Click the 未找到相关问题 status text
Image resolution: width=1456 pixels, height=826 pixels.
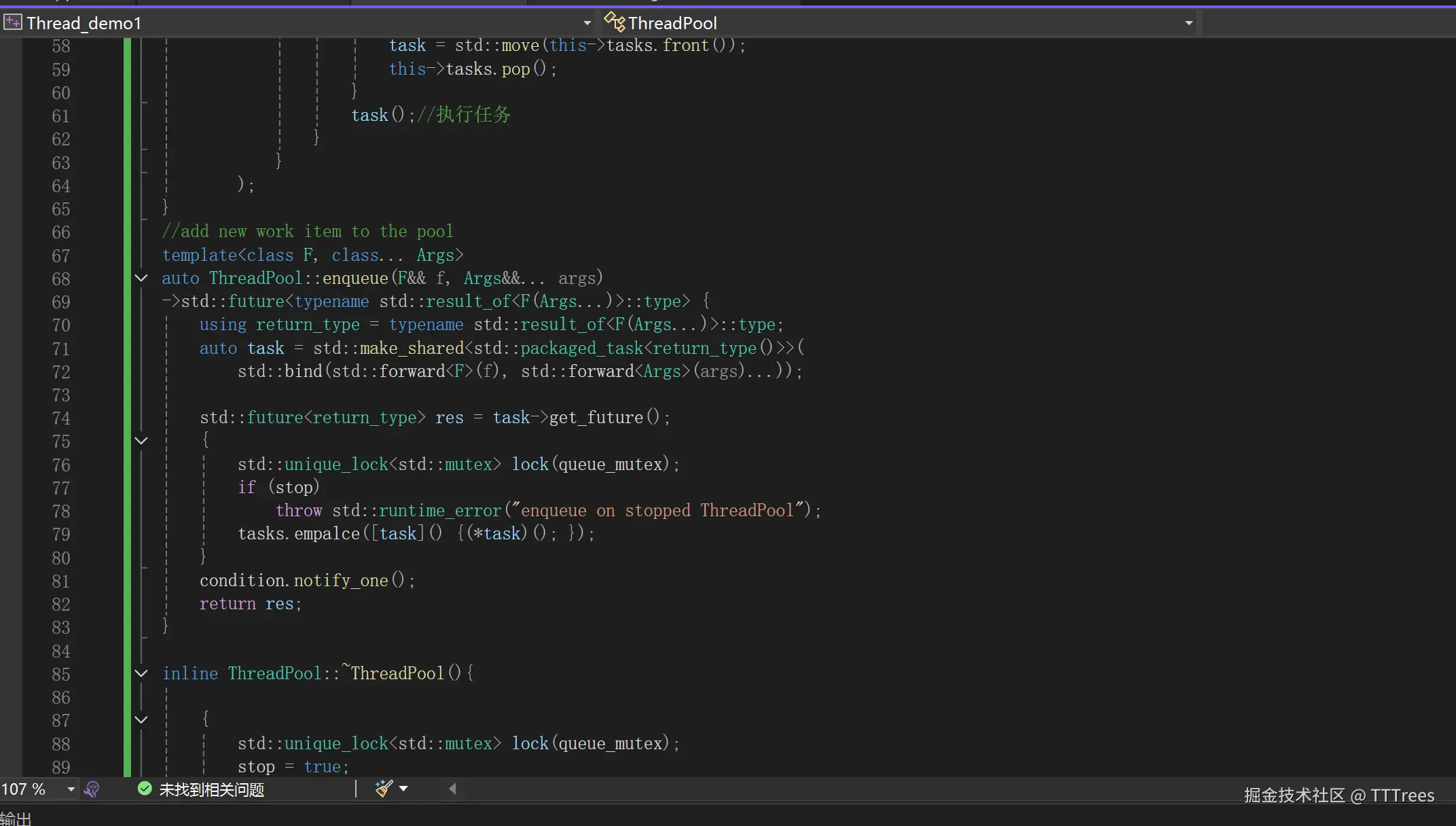coord(211,789)
